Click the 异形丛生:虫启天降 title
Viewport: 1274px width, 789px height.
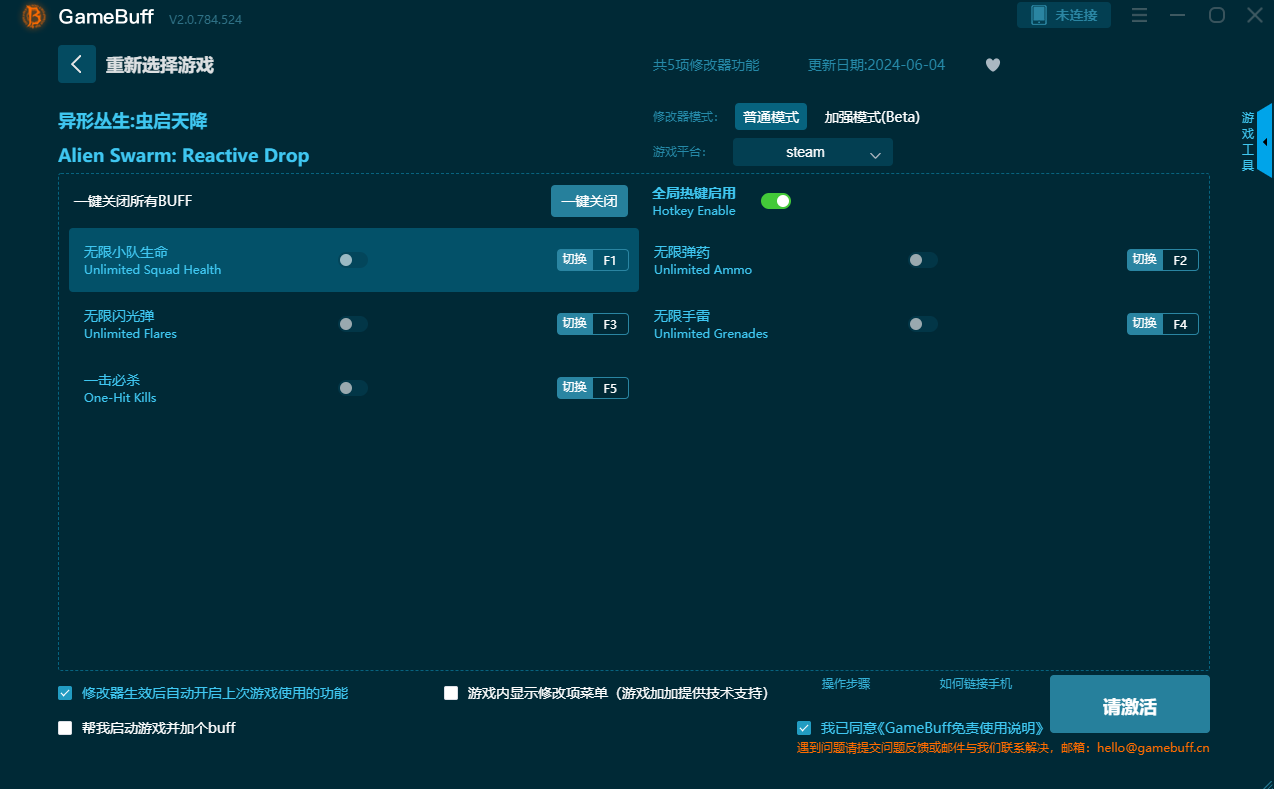tap(133, 121)
